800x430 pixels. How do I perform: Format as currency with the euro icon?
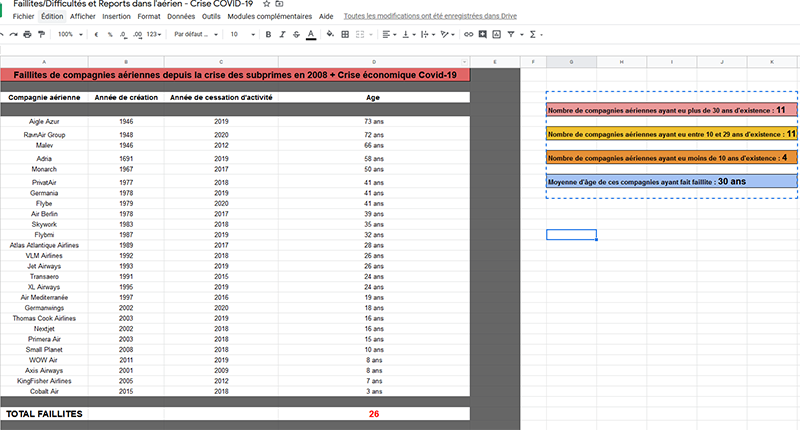96,34
